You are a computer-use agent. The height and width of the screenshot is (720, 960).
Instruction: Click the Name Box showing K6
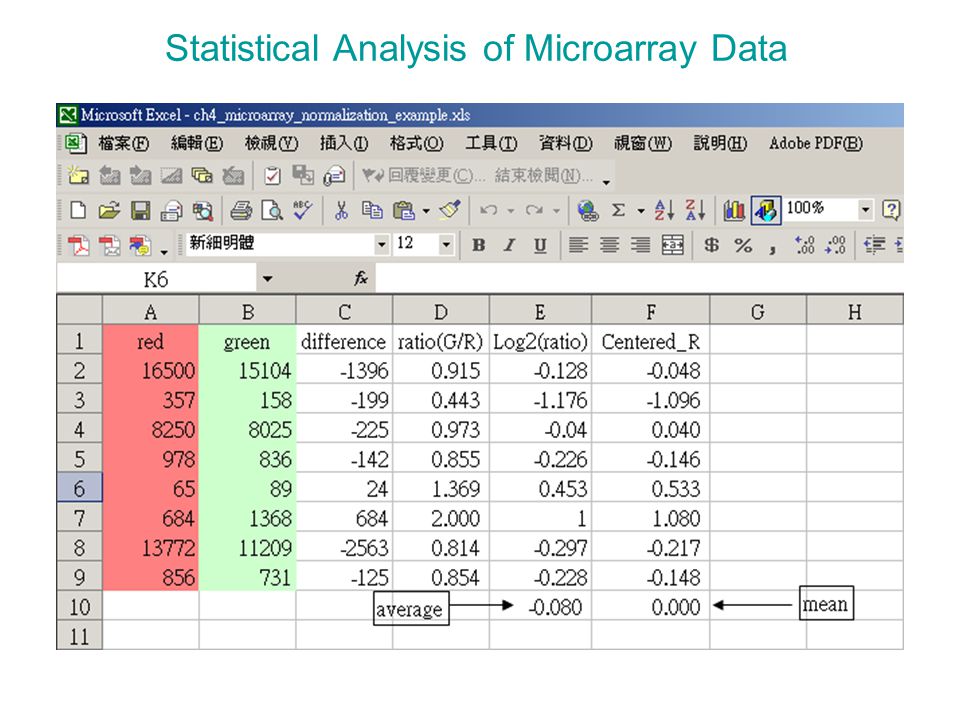click(x=157, y=279)
